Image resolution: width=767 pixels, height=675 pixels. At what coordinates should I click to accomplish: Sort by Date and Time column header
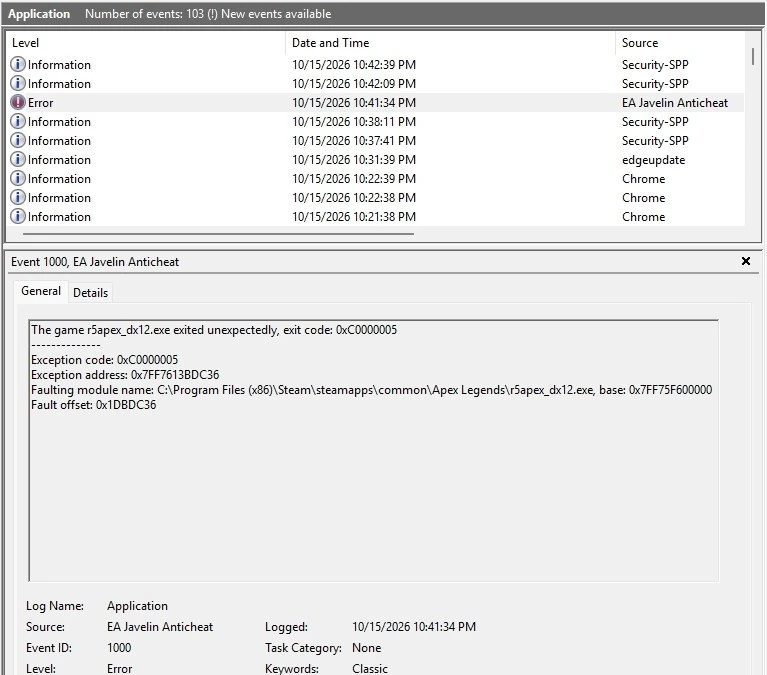click(450, 43)
